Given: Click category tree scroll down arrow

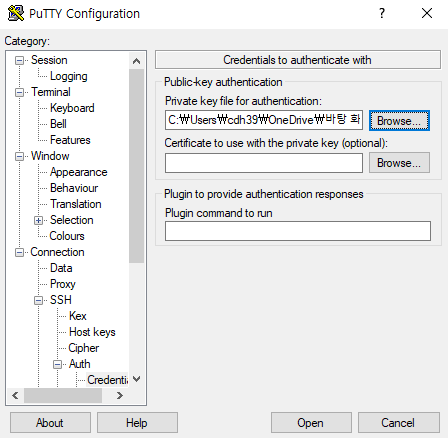Looking at the screenshot, I should coord(136,379).
